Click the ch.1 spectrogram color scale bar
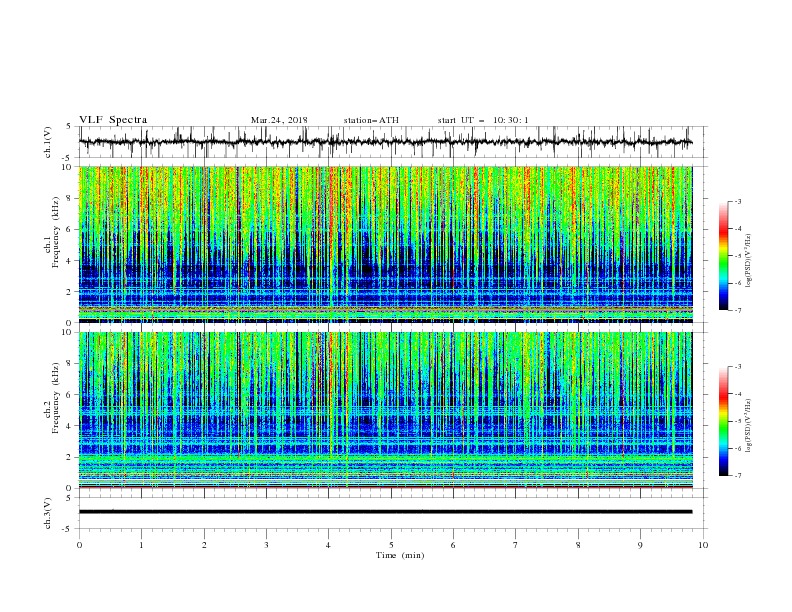 (x=723, y=255)
